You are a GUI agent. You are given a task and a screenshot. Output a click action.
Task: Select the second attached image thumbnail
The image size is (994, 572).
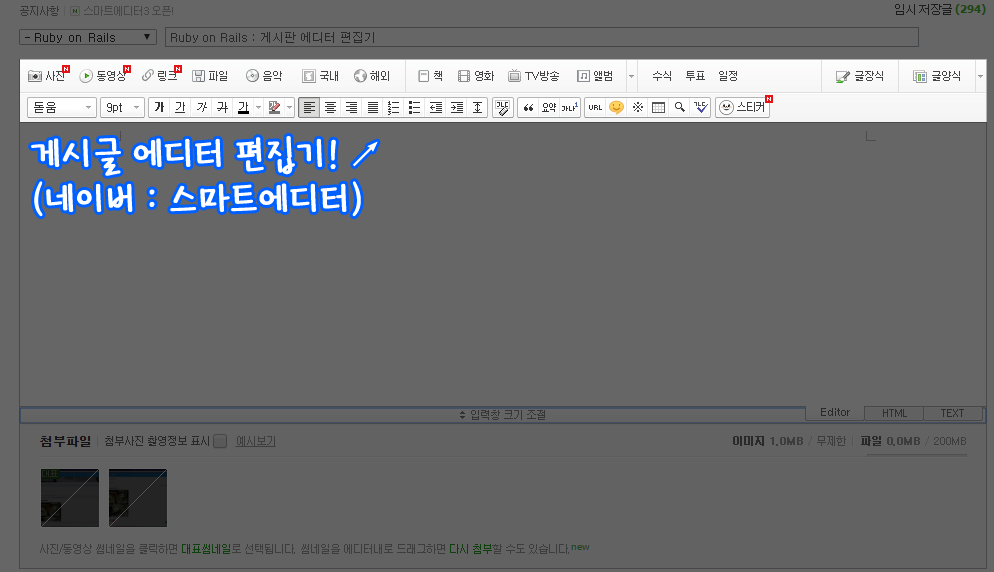tap(138, 498)
